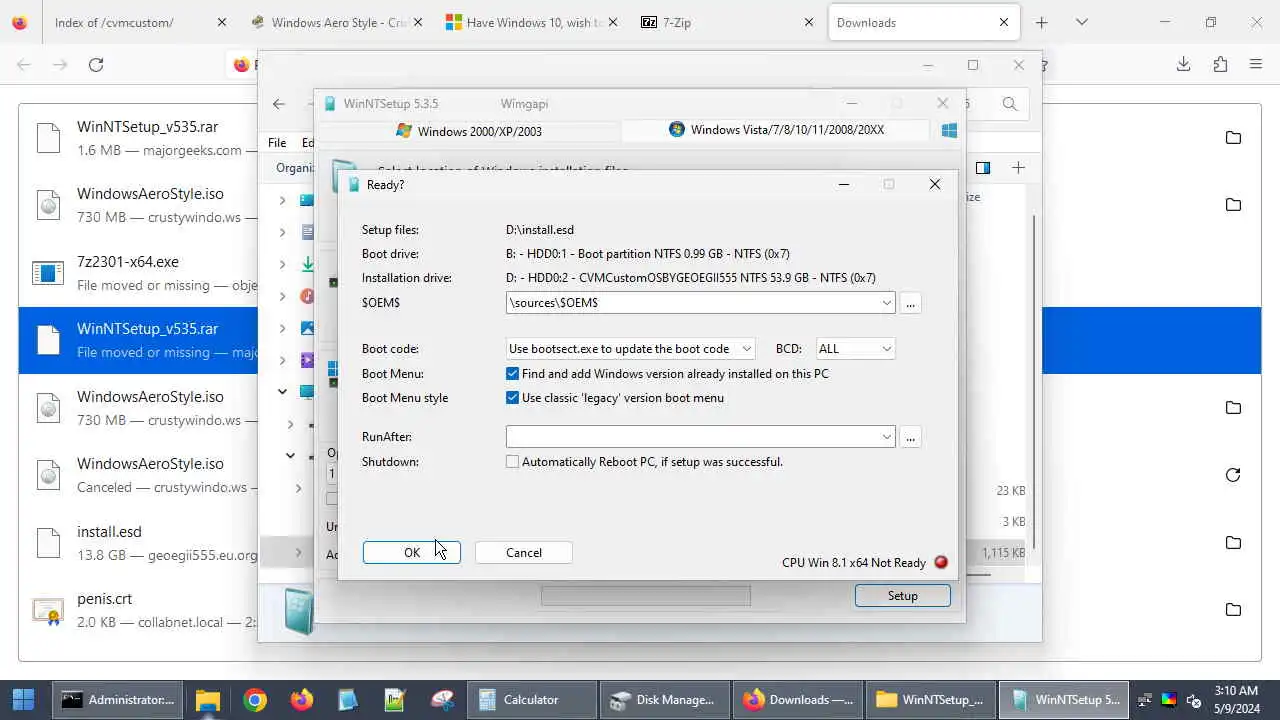Click Cancel in the Ready? dialog
Screen dimensions: 1280x720
click(x=524, y=553)
